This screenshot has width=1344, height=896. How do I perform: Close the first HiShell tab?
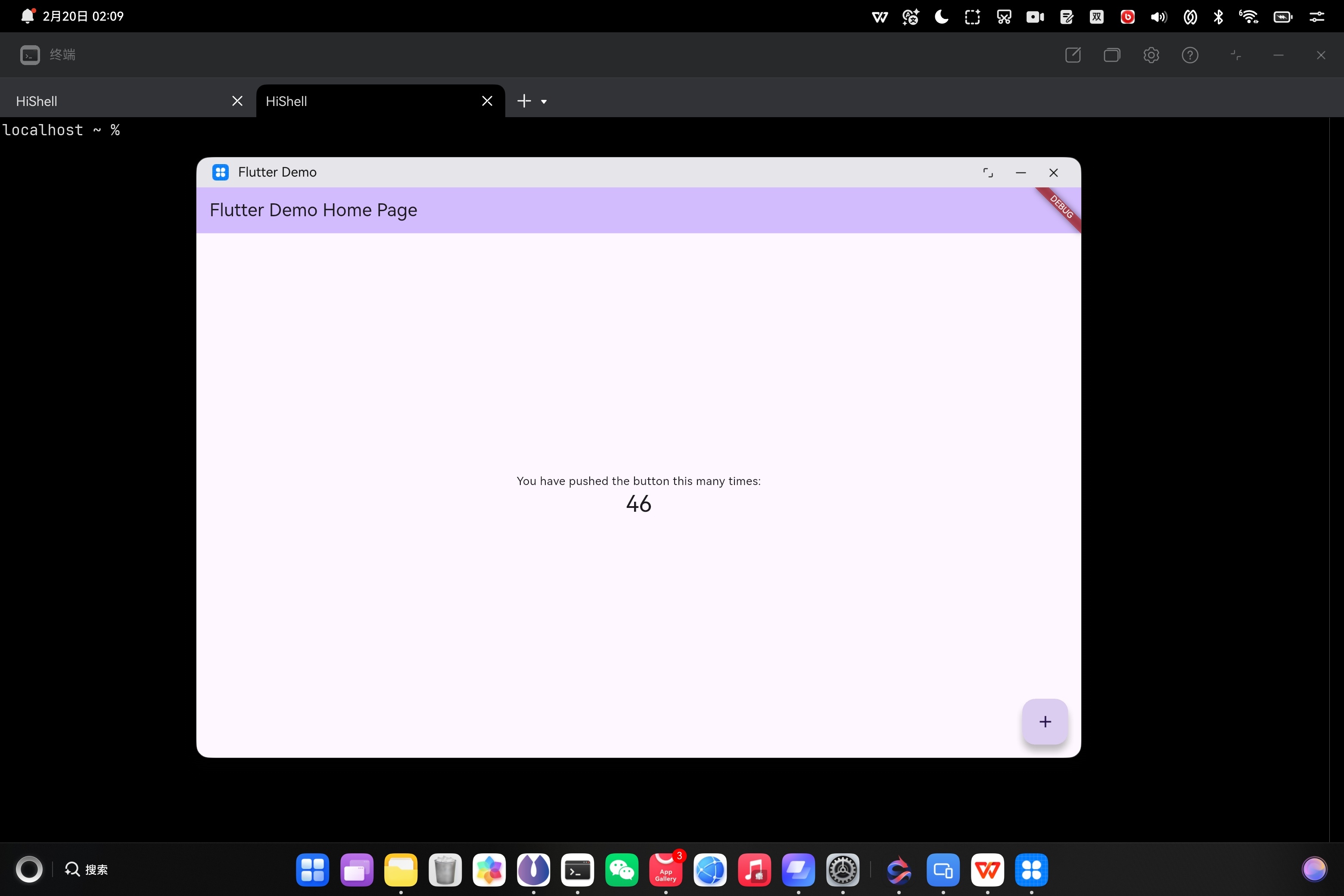pyautogui.click(x=237, y=101)
